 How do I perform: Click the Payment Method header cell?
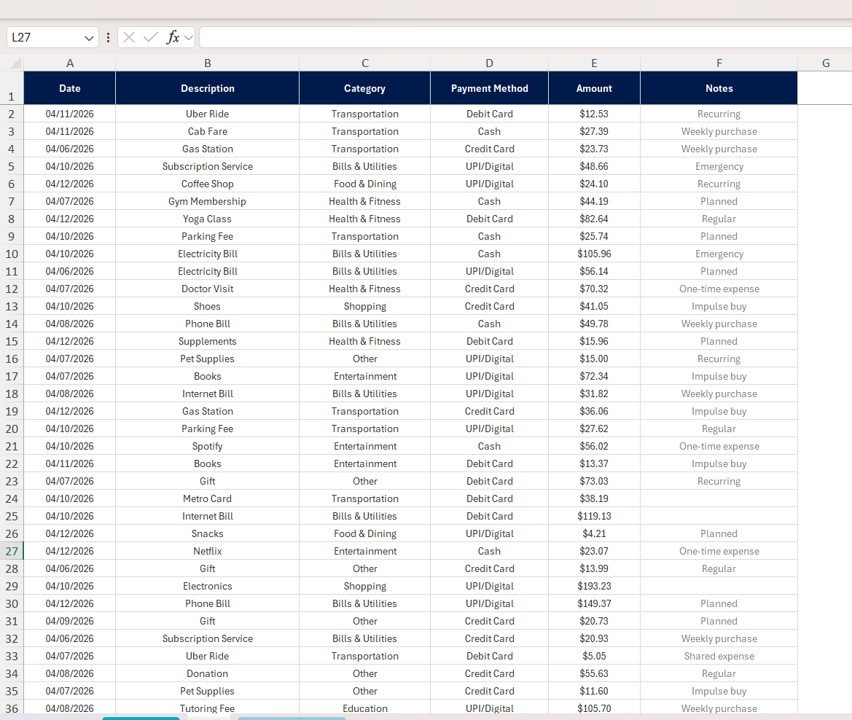(x=489, y=88)
